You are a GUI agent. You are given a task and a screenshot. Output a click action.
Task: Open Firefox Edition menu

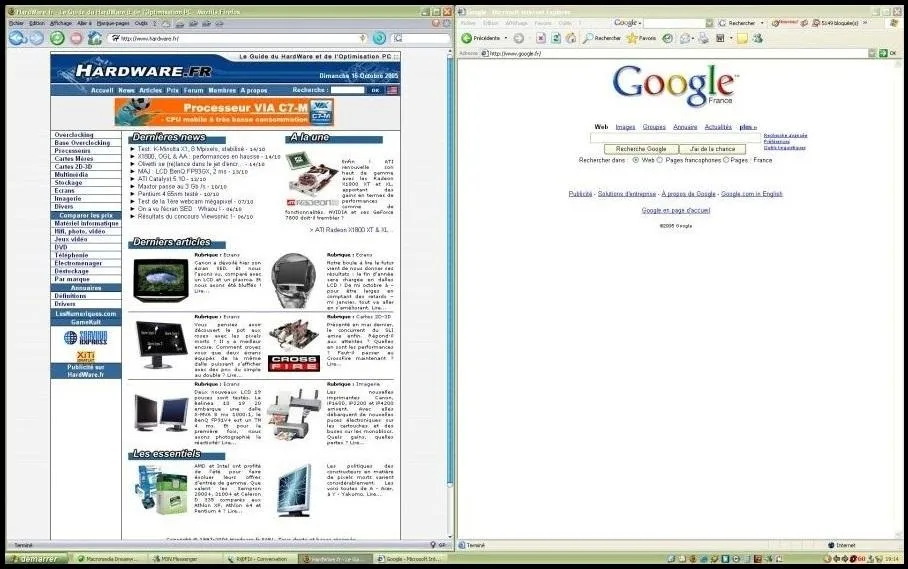(36, 24)
